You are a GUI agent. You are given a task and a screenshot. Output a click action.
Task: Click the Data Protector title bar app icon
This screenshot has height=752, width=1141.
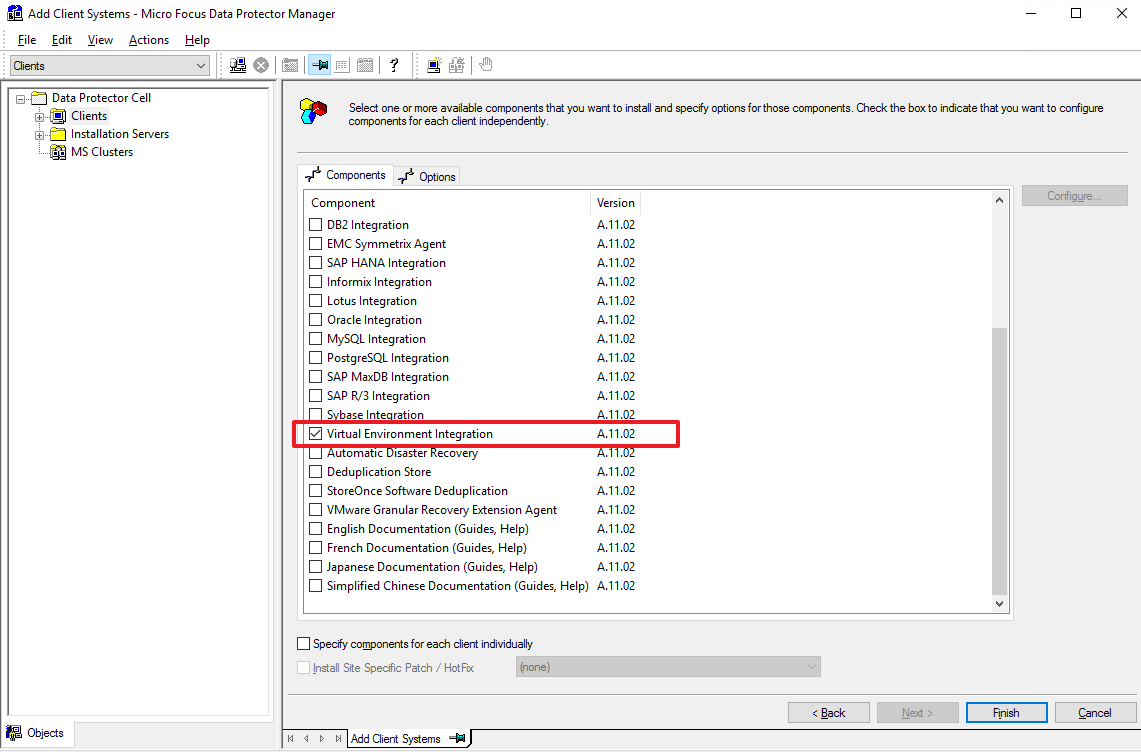15,13
